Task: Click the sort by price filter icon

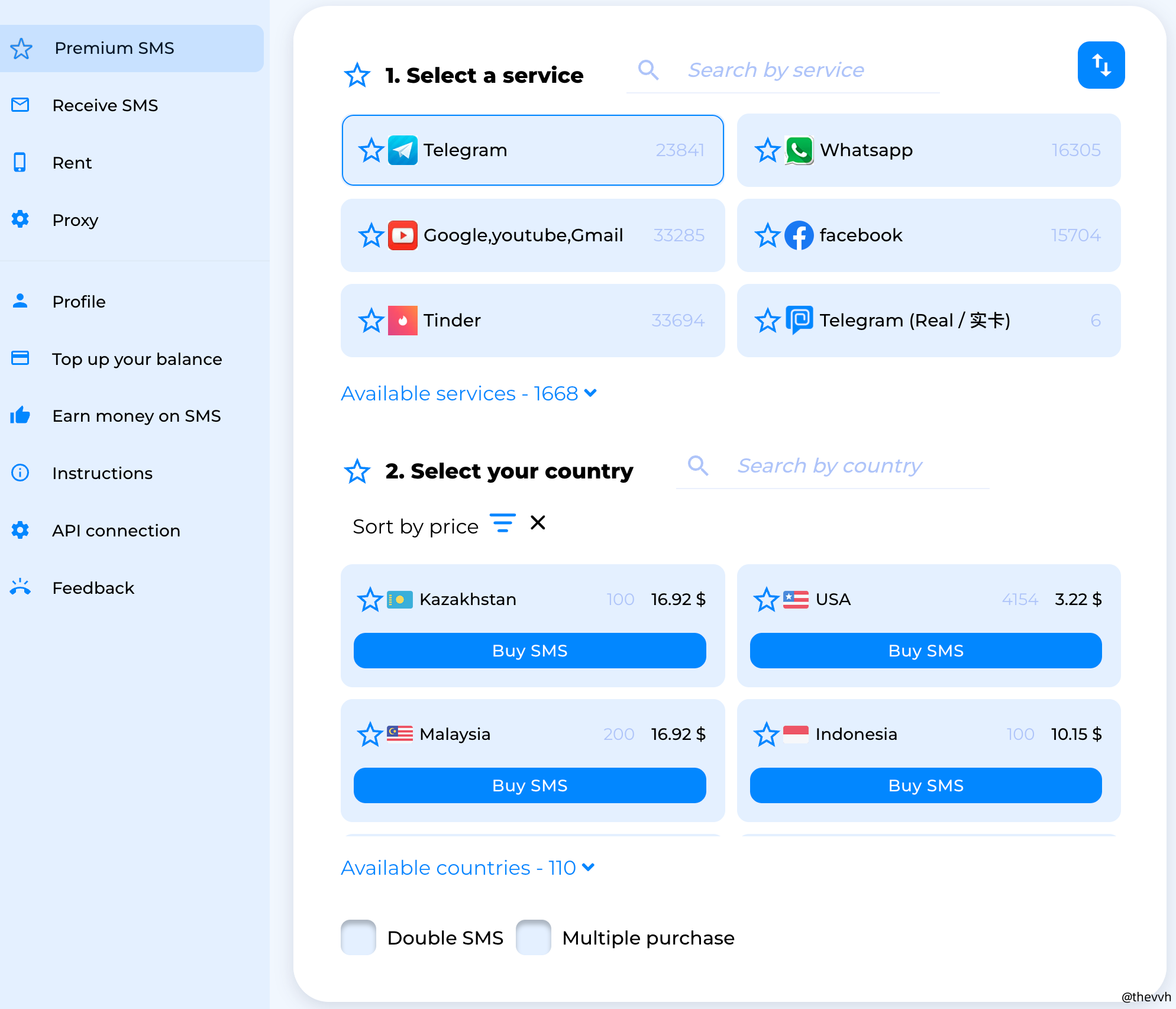Action: (x=502, y=523)
